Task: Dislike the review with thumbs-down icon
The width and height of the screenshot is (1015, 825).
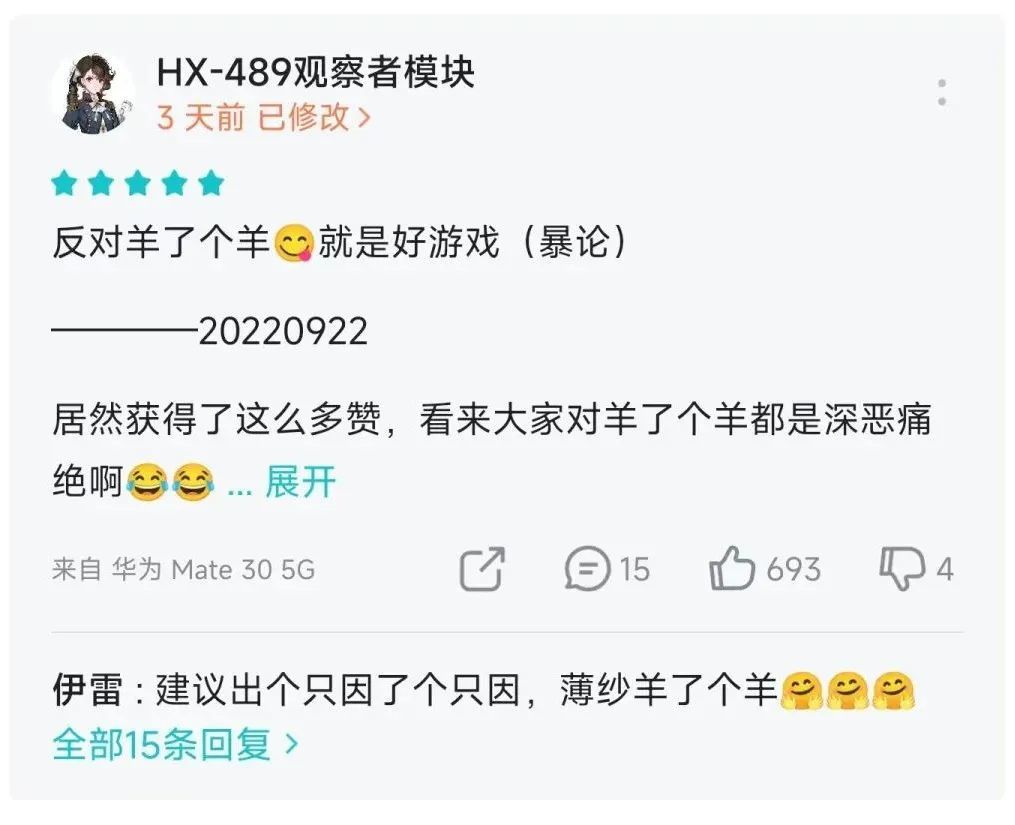Action: tap(902, 568)
